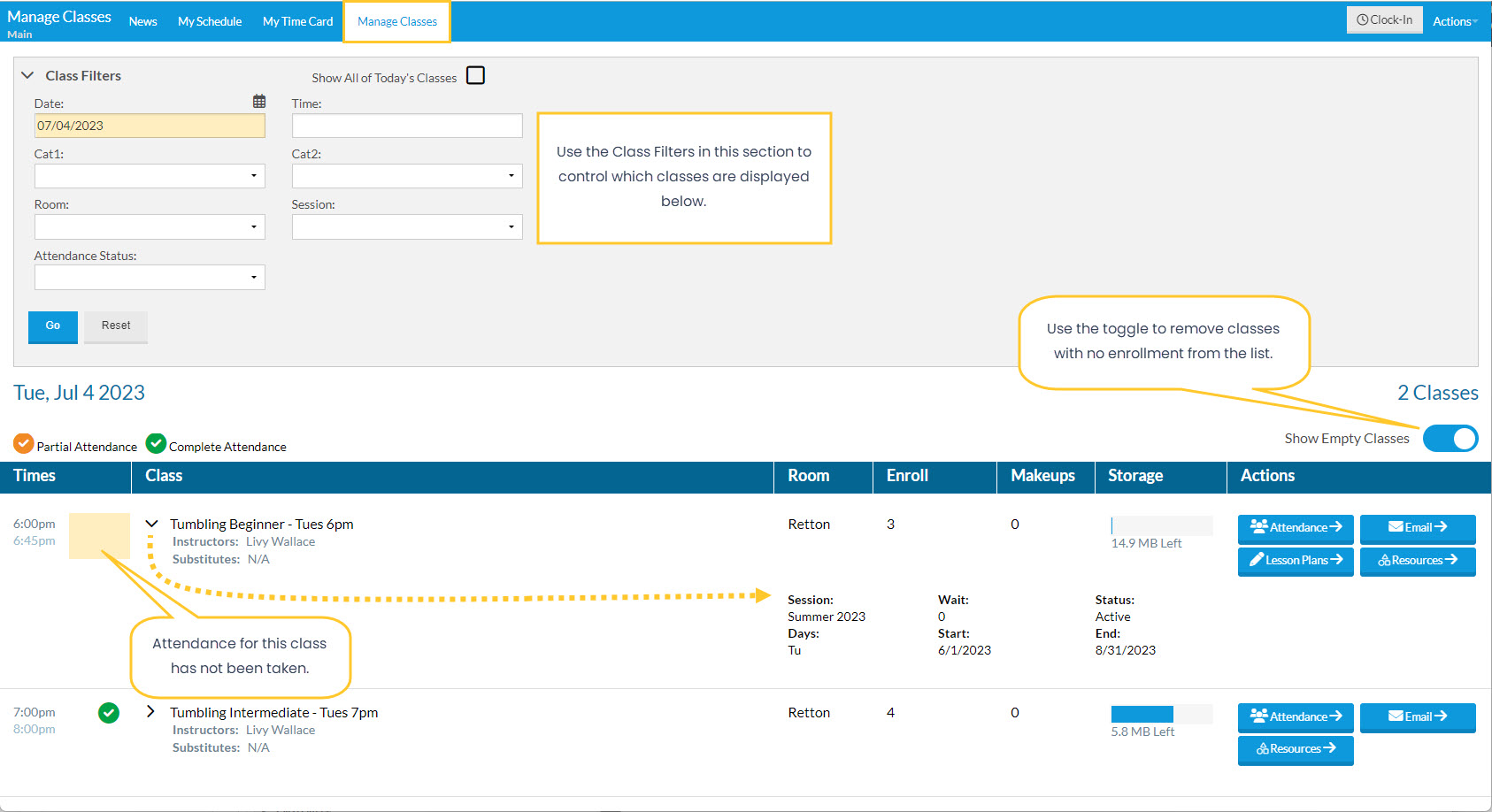Screen dimensions: 1492x812
Task: Open Attendance for Tumbling Intermediate
Action: 1296,717
